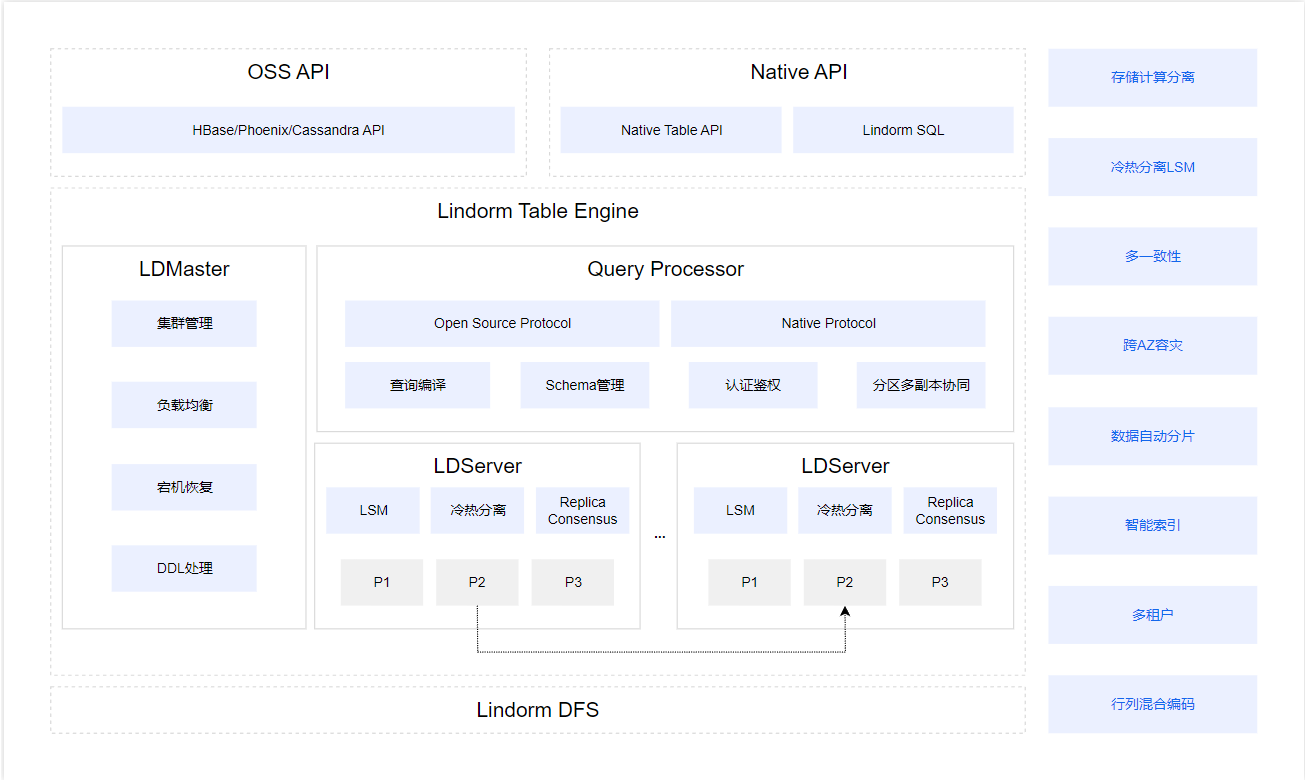Click 冷热分离 box in right LDServer
The image size is (1305, 780).
click(845, 510)
